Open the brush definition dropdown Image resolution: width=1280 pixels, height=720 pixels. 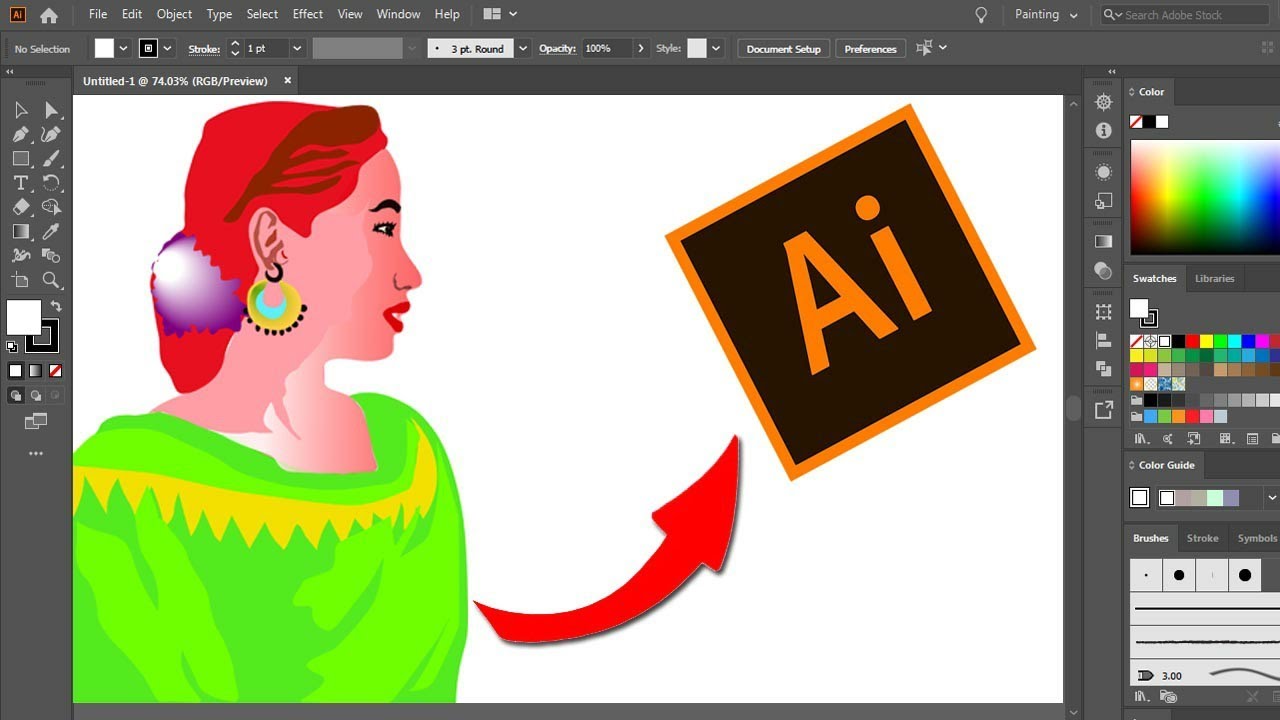pyautogui.click(x=523, y=48)
